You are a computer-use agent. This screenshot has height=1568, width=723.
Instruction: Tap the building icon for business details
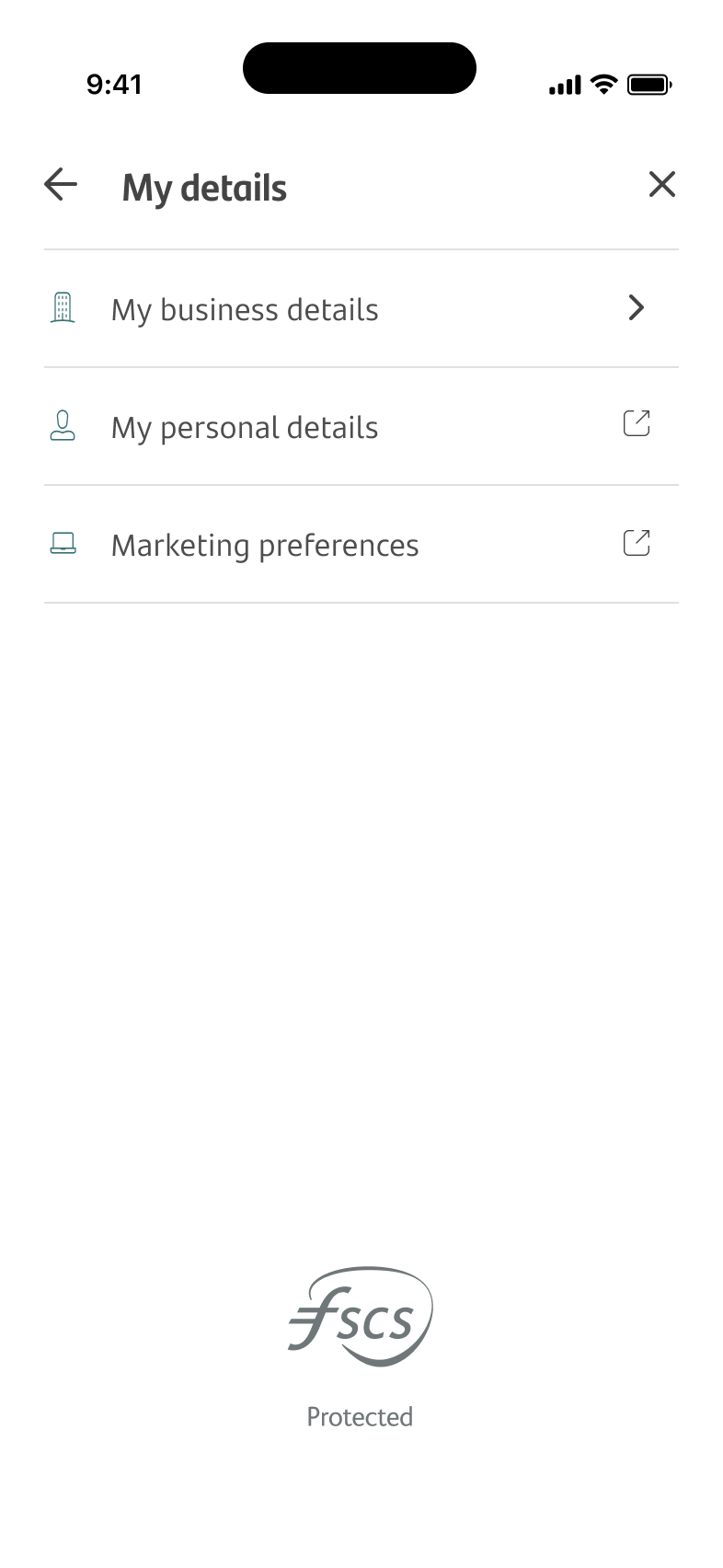tap(63, 308)
